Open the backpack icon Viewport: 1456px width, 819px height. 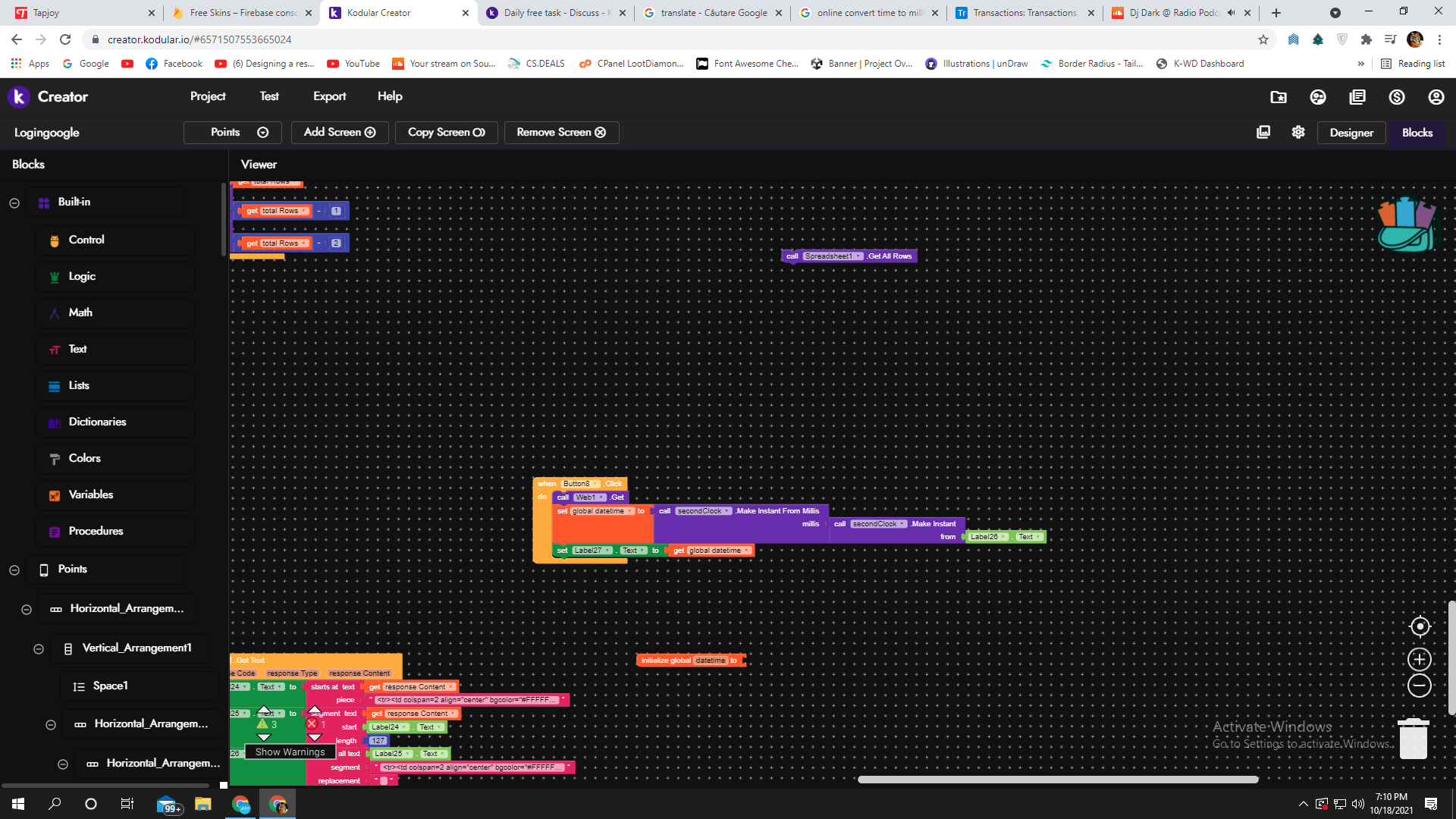[1406, 224]
